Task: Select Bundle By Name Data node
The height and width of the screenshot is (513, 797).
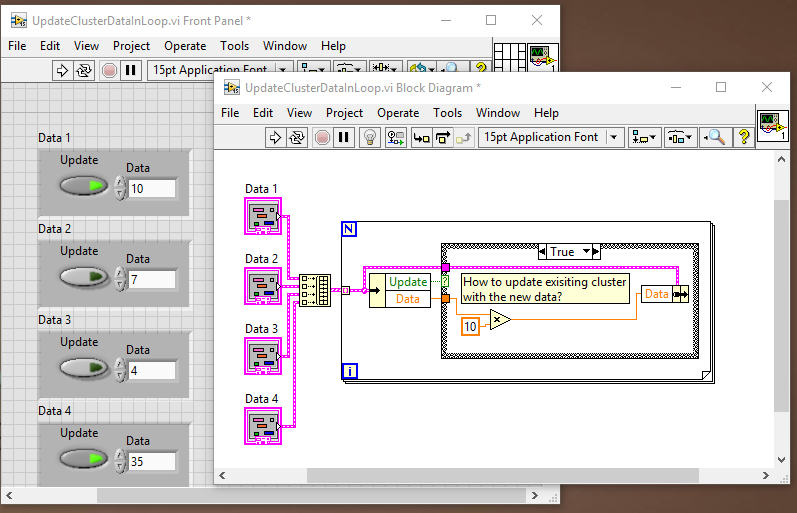Action: pyautogui.click(x=665, y=294)
